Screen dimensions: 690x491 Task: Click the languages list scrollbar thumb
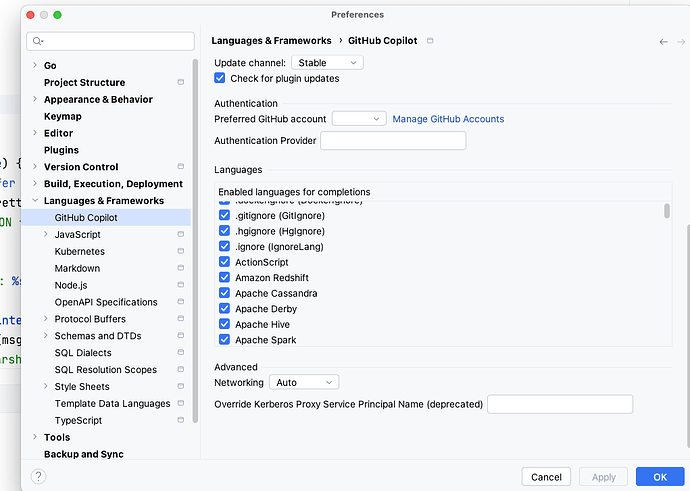(x=667, y=211)
